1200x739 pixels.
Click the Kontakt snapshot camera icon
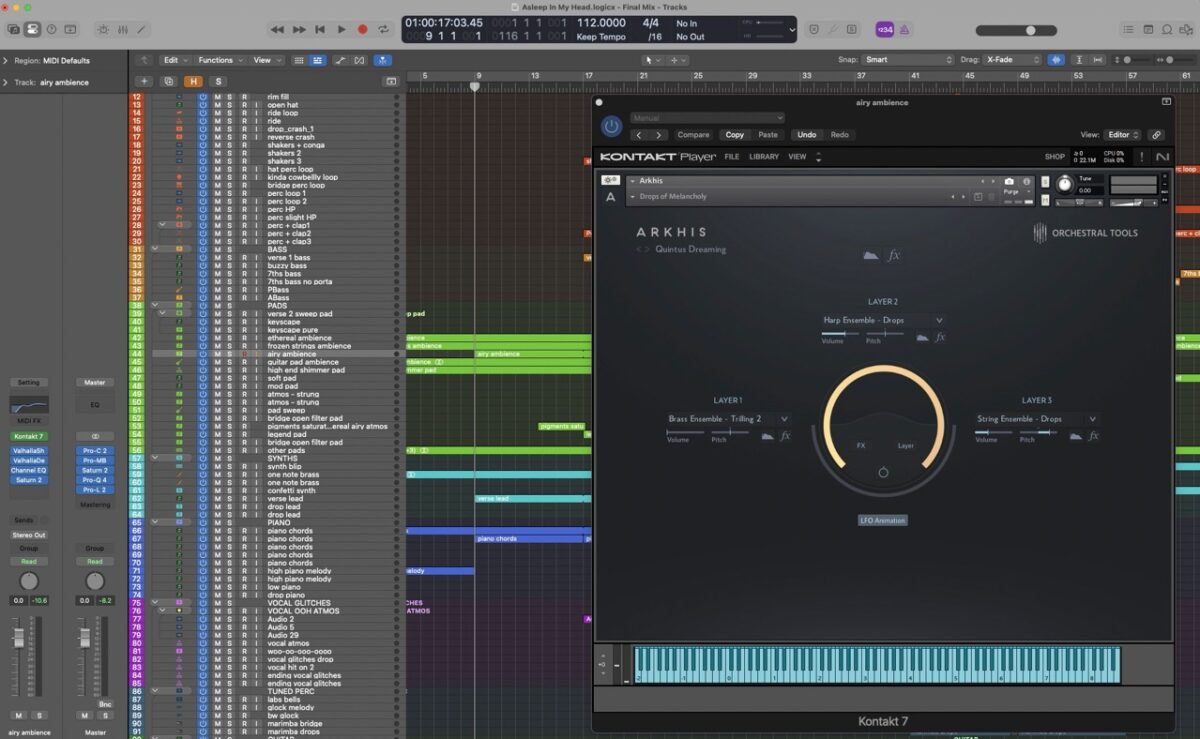click(x=1009, y=181)
